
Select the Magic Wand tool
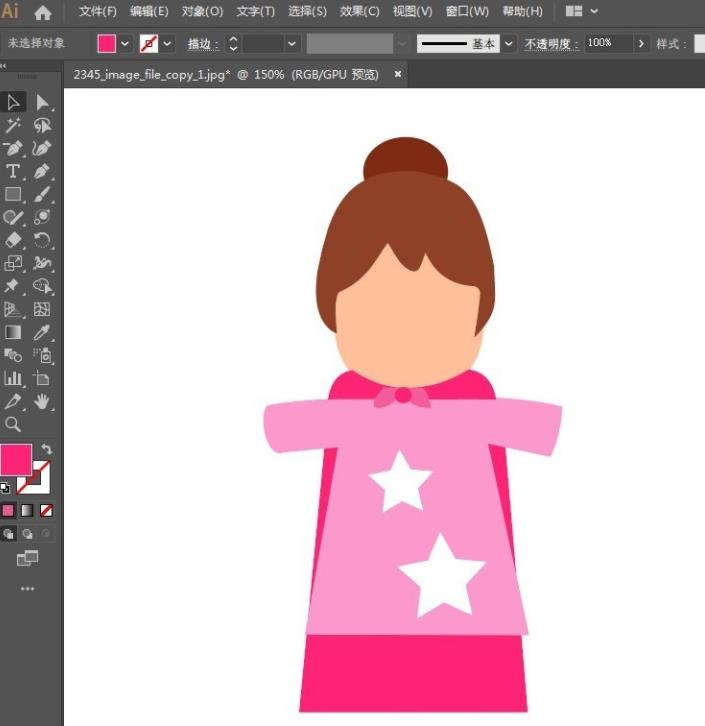click(13, 125)
